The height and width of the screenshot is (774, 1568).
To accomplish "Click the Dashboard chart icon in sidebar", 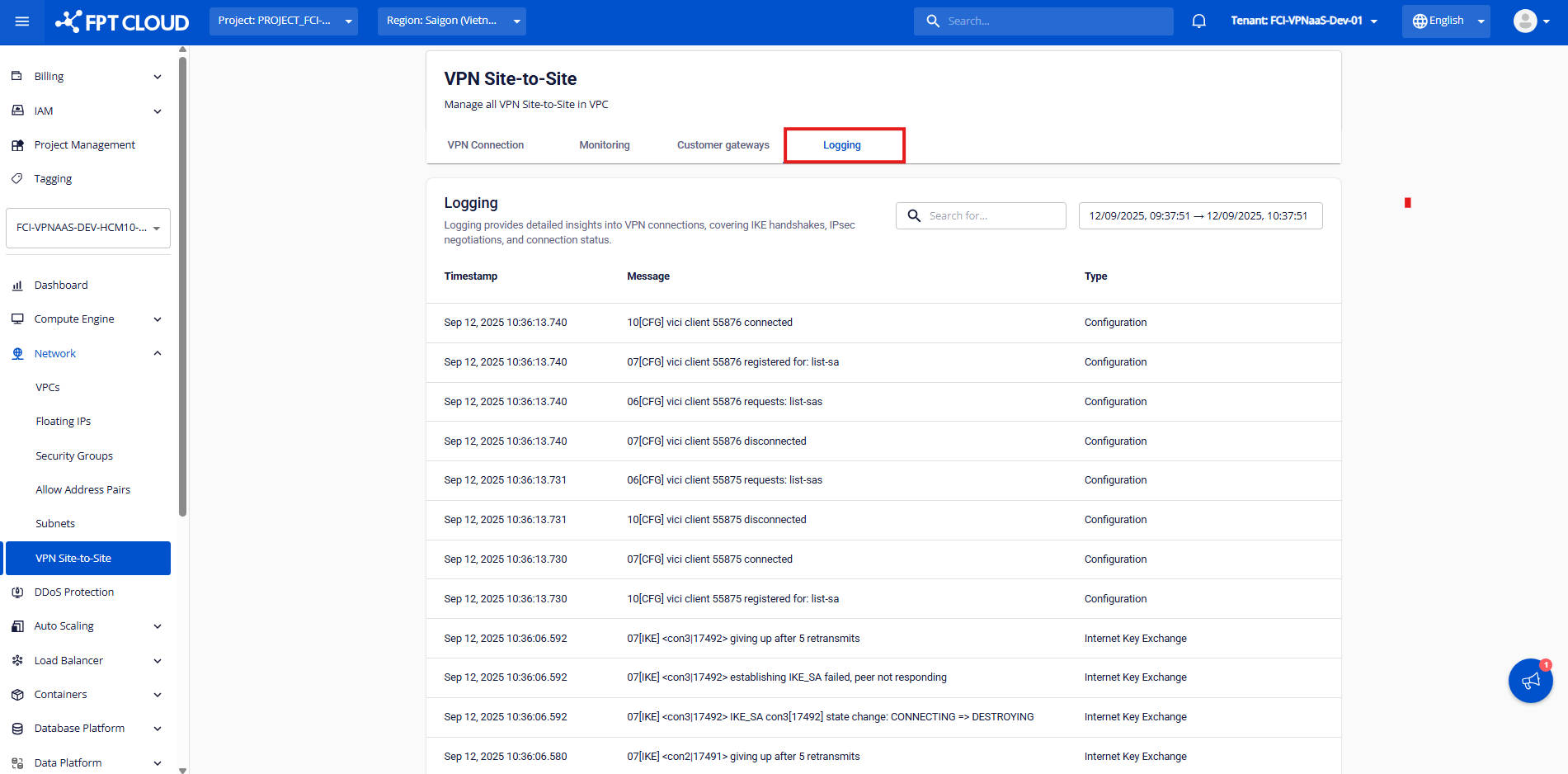I will (x=17, y=286).
